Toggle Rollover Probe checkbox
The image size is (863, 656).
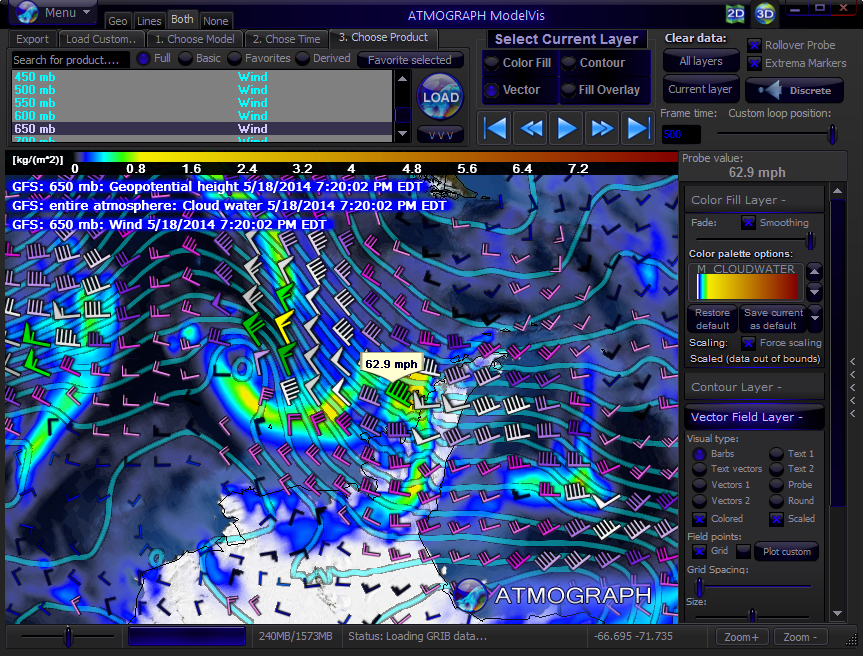(x=754, y=45)
